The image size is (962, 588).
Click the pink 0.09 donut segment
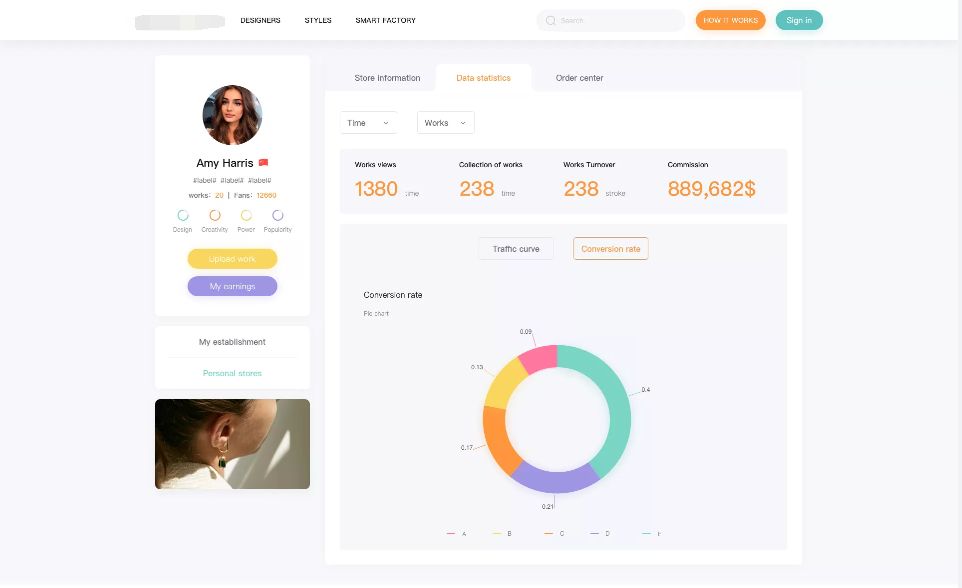click(x=540, y=358)
